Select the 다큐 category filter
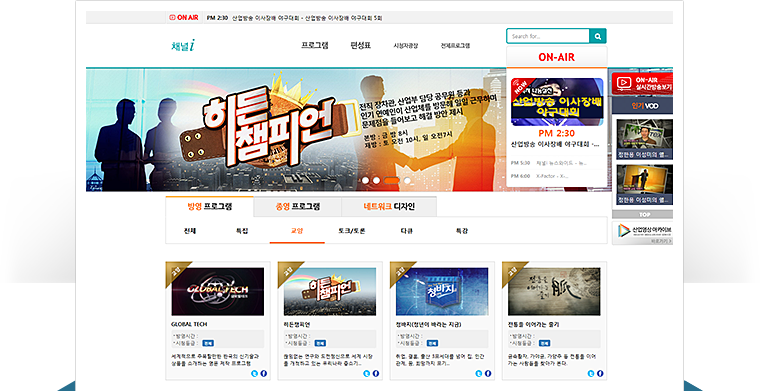 [406, 231]
